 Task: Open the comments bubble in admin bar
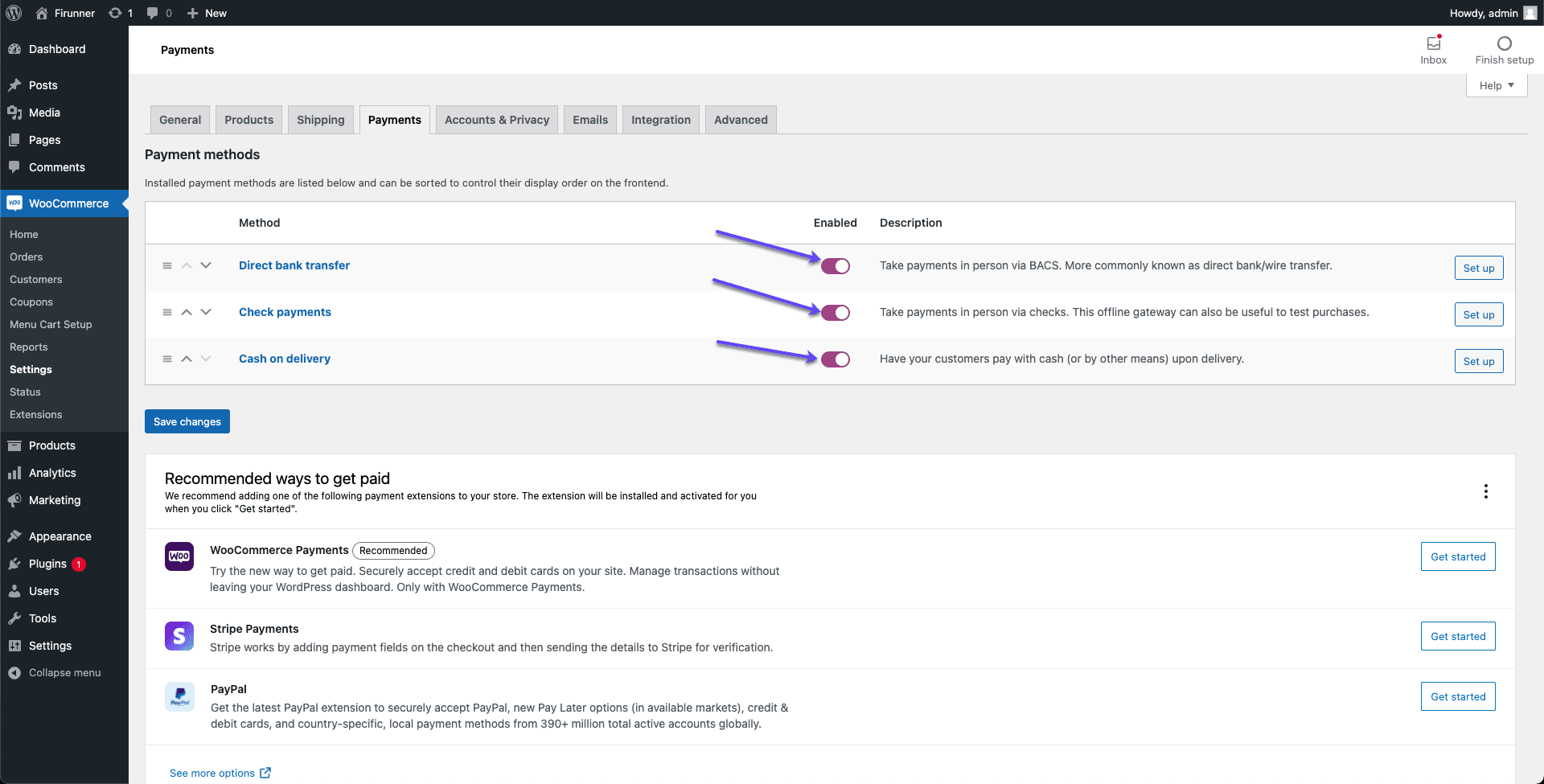click(x=152, y=13)
